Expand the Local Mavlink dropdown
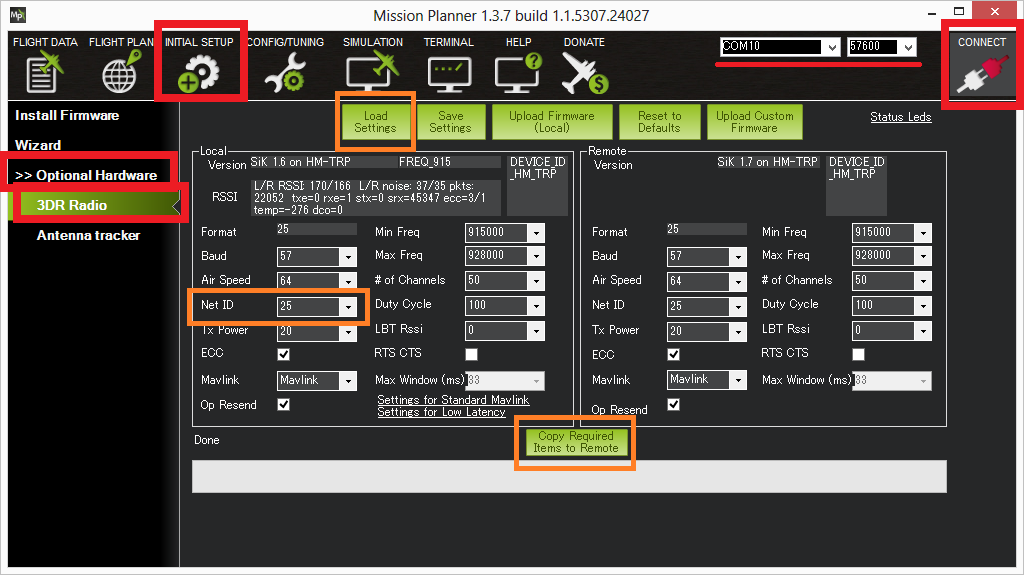Image resolution: width=1024 pixels, height=575 pixels. click(348, 381)
